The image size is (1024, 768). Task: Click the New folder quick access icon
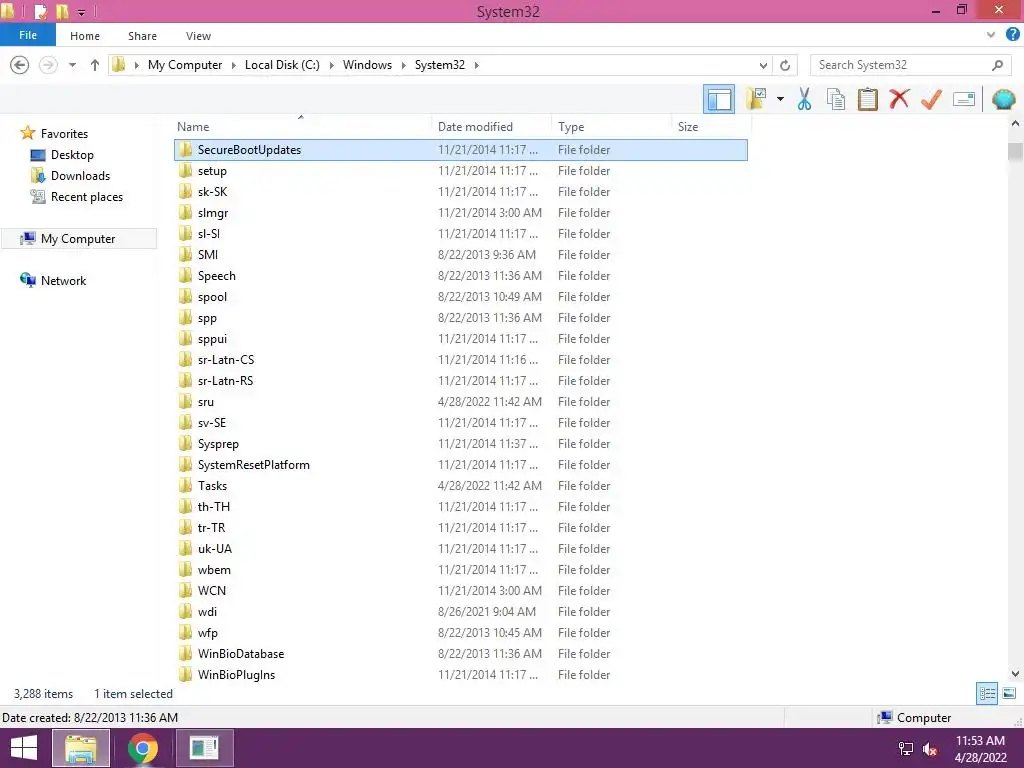[x=62, y=11]
